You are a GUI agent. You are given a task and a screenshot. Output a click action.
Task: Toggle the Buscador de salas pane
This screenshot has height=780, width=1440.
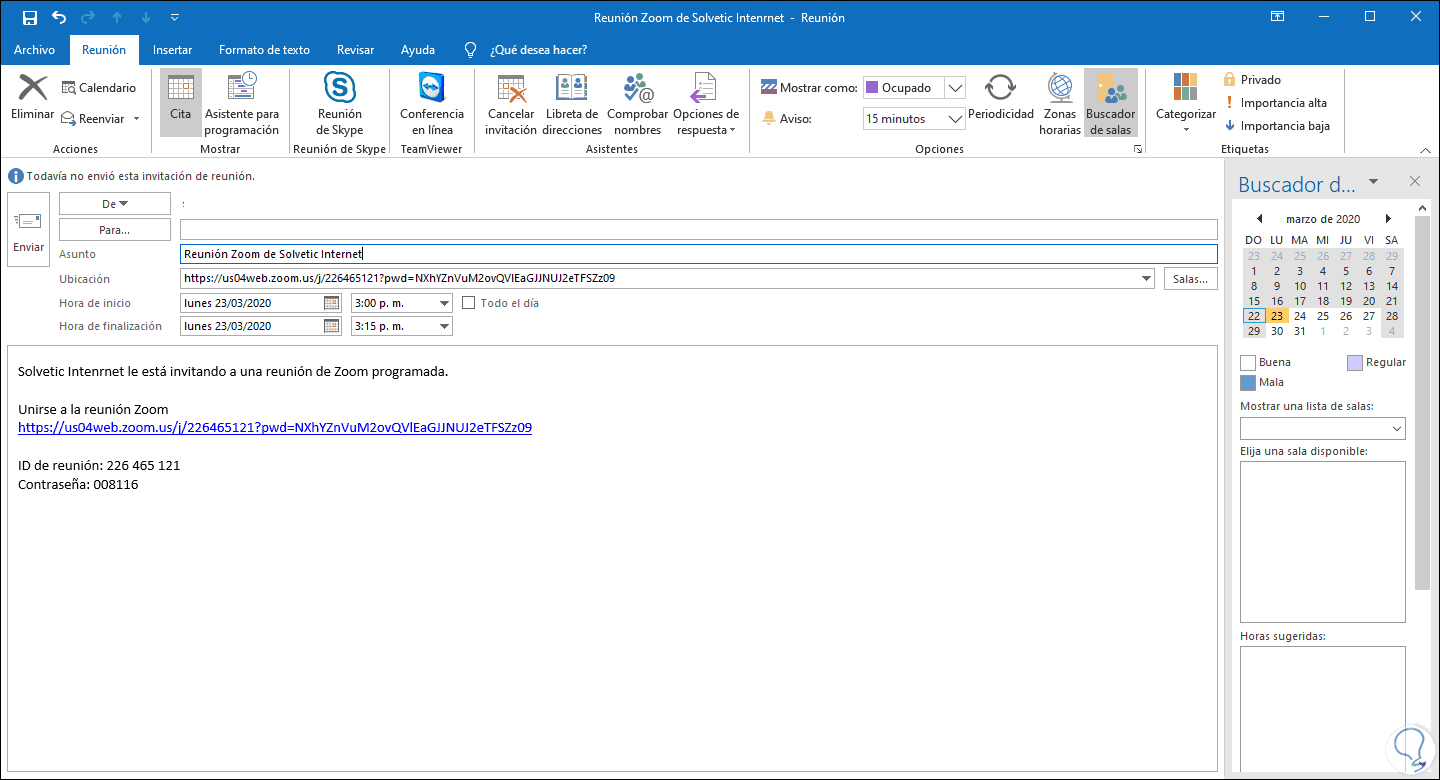click(1111, 104)
